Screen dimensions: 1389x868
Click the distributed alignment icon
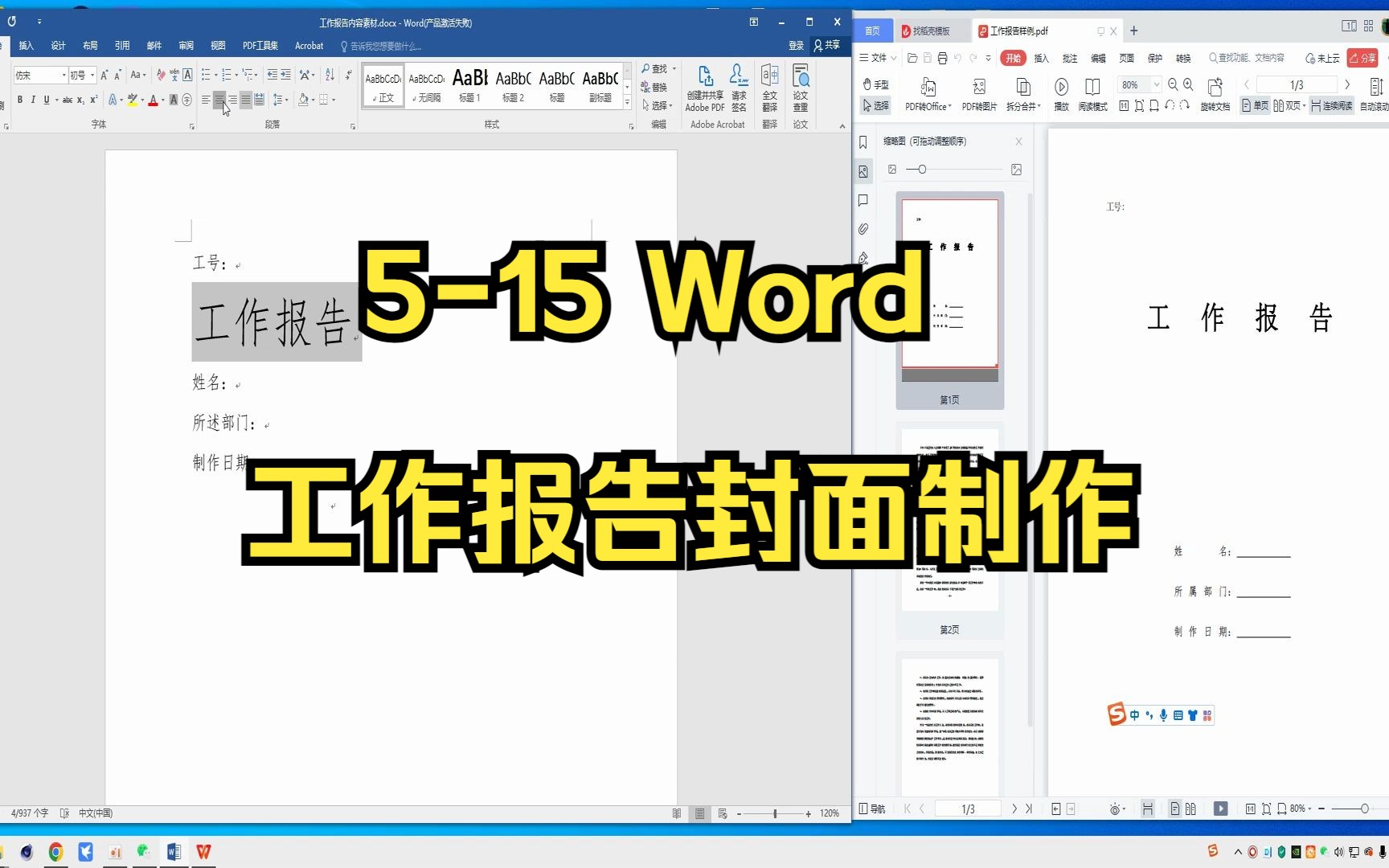point(259,100)
